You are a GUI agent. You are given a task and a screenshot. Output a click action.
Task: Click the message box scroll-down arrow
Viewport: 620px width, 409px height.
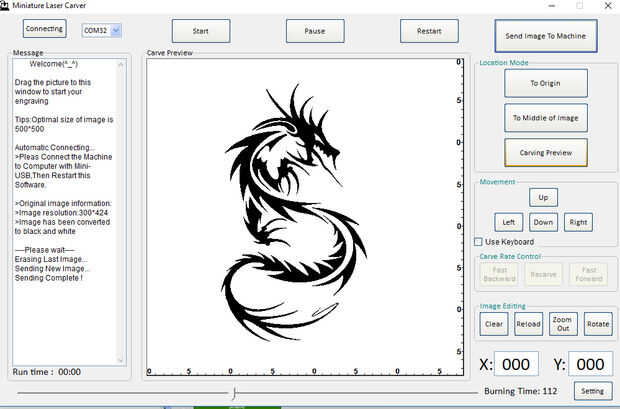(121, 360)
